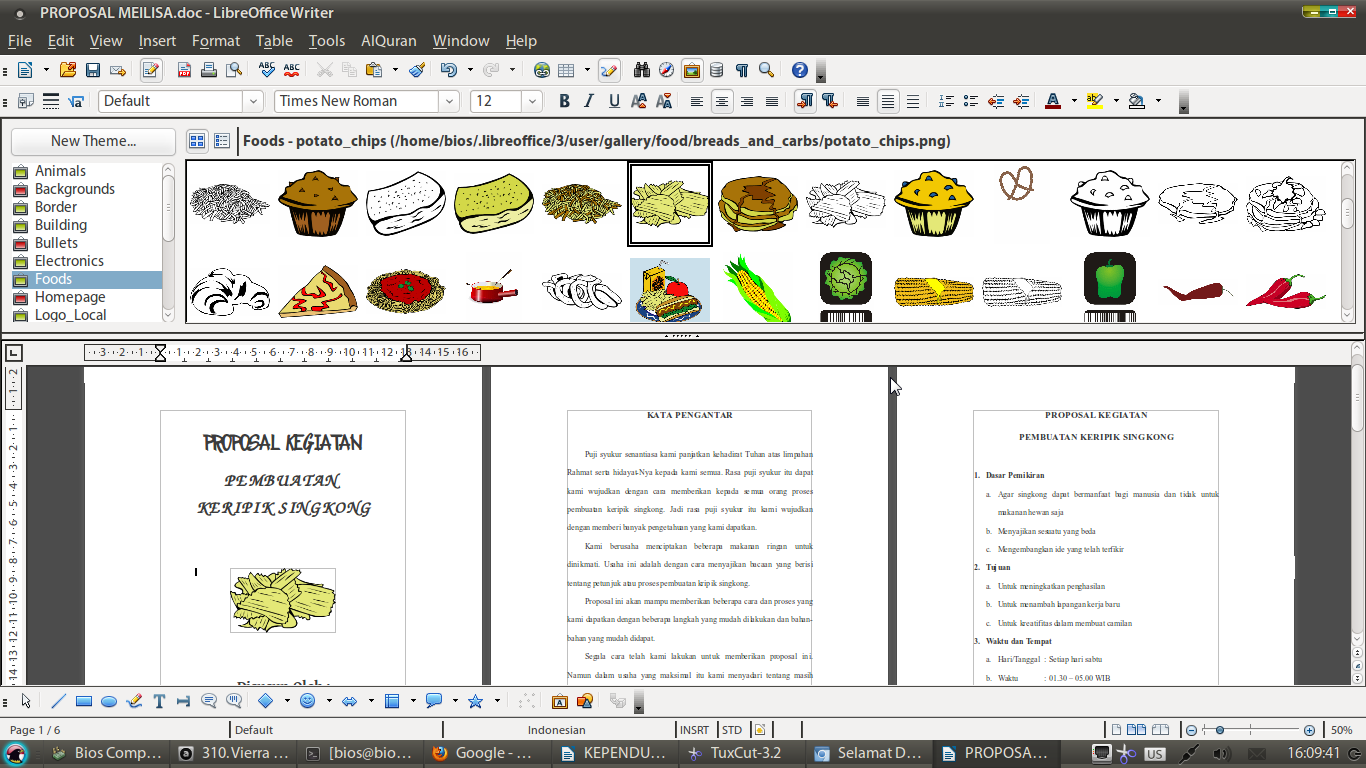Screen dimensions: 1366x768
Task: Apply Bold formatting
Action: (x=564, y=101)
